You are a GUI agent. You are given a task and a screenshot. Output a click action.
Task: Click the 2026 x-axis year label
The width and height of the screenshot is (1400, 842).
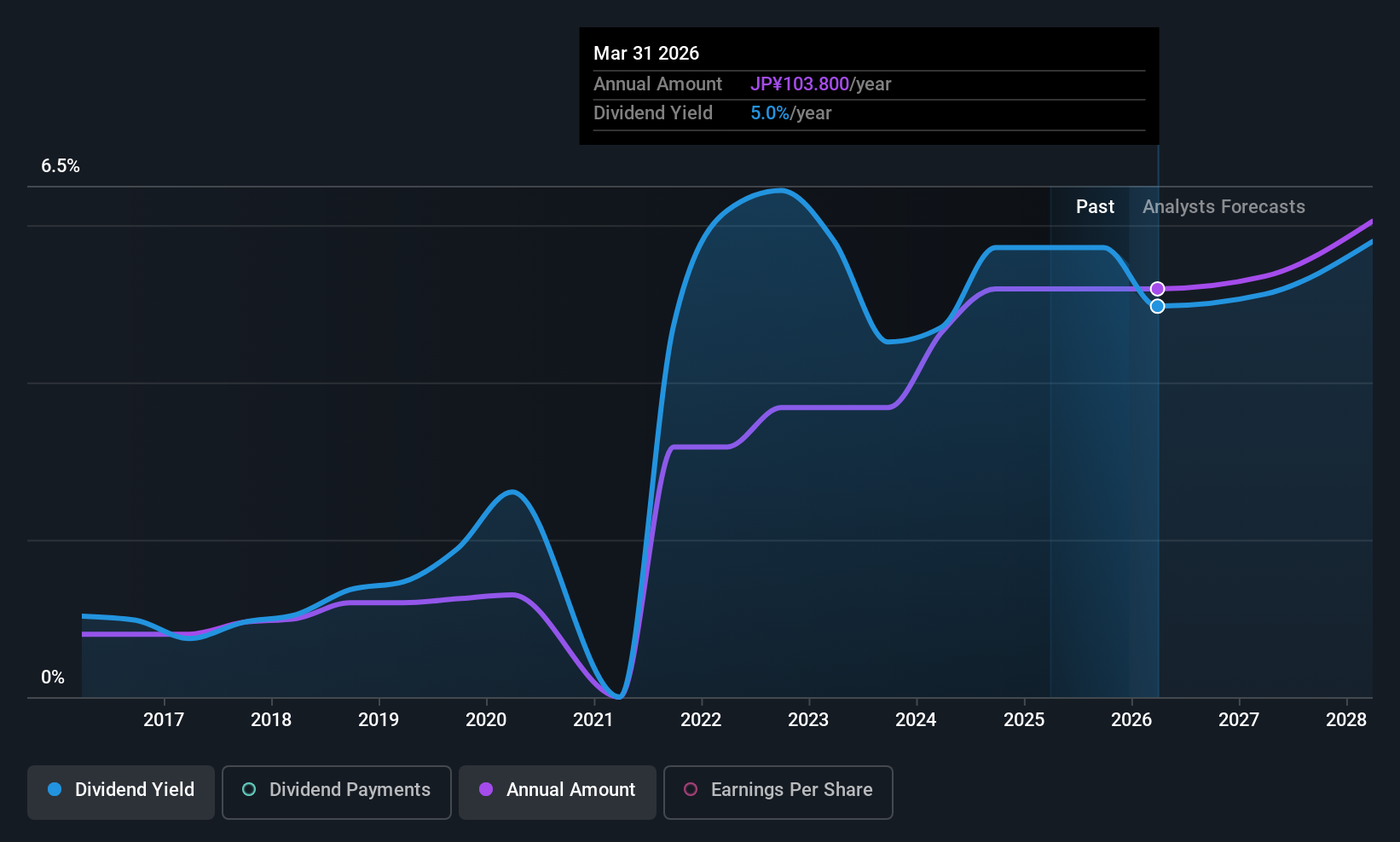pos(1131,720)
